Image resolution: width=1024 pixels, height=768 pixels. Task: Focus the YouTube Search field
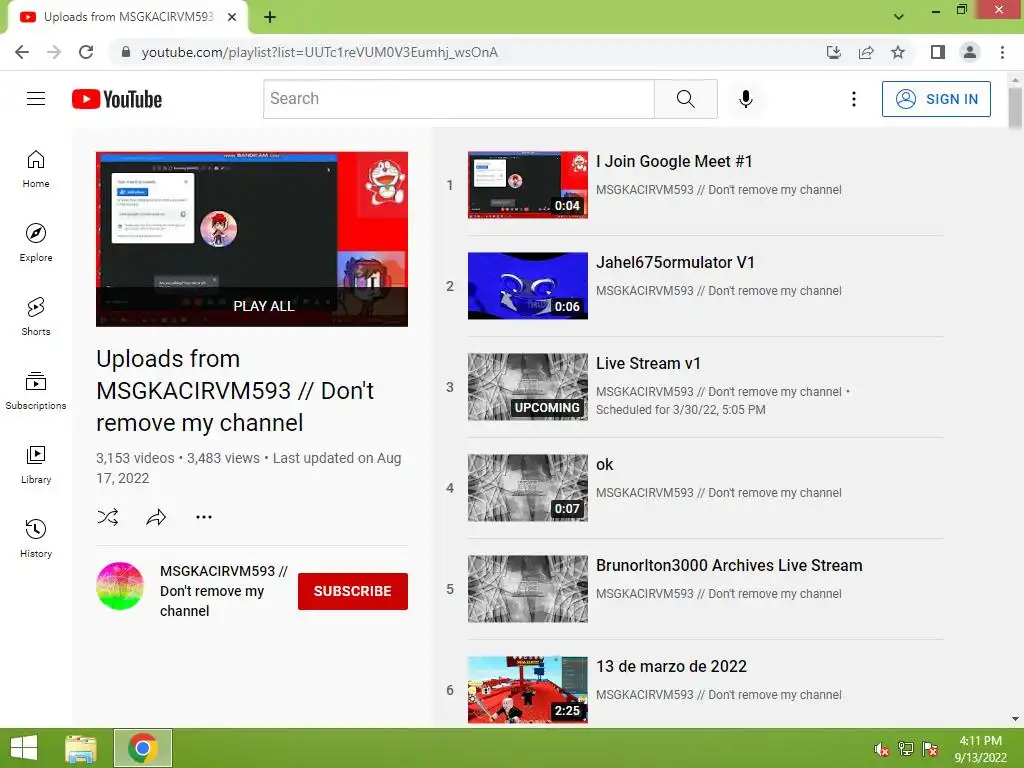point(458,99)
